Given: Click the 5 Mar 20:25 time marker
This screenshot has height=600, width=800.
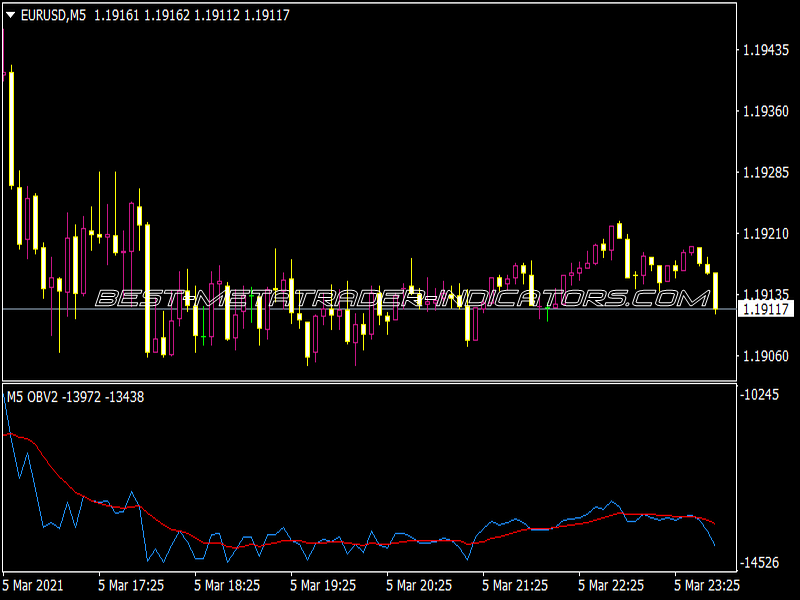Looking at the screenshot, I should click(x=419, y=585).
